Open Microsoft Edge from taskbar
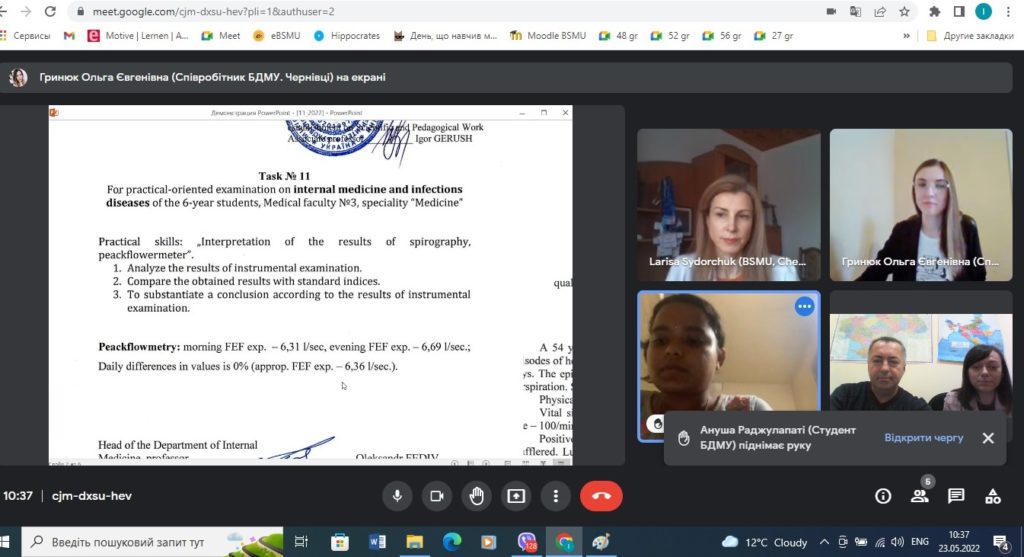 tap(452, 542)
